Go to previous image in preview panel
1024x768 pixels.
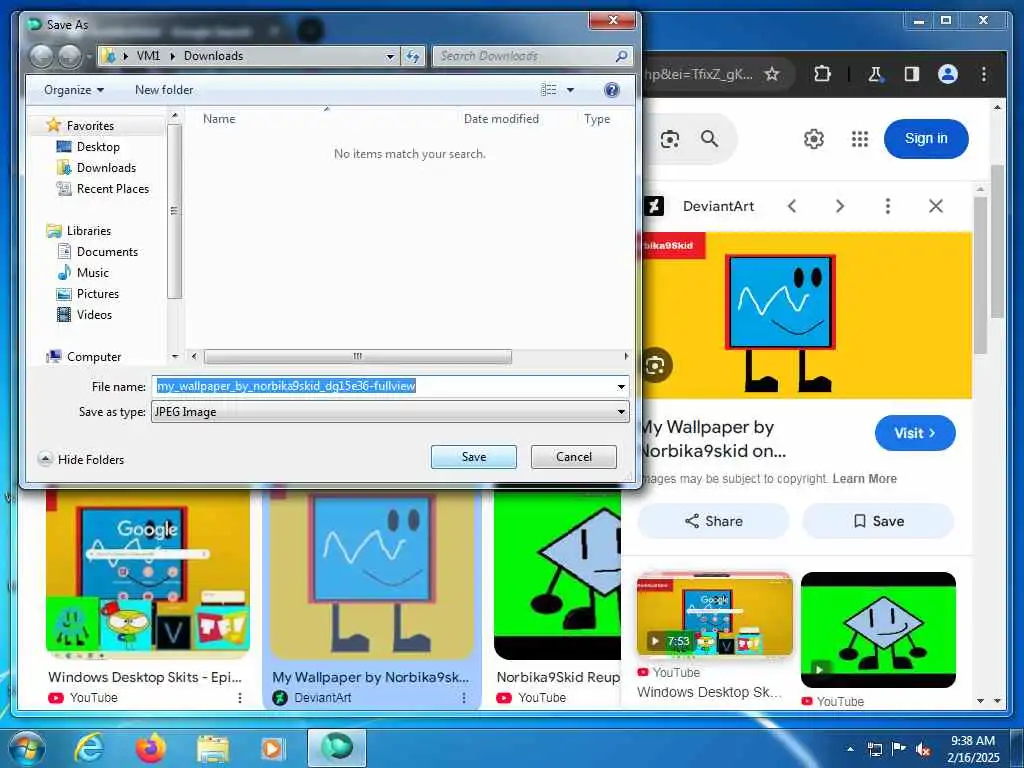[792, 206]
